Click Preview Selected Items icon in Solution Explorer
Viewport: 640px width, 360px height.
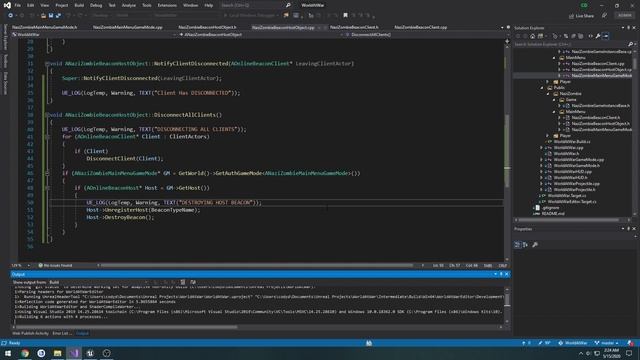(x=606, y=36)
